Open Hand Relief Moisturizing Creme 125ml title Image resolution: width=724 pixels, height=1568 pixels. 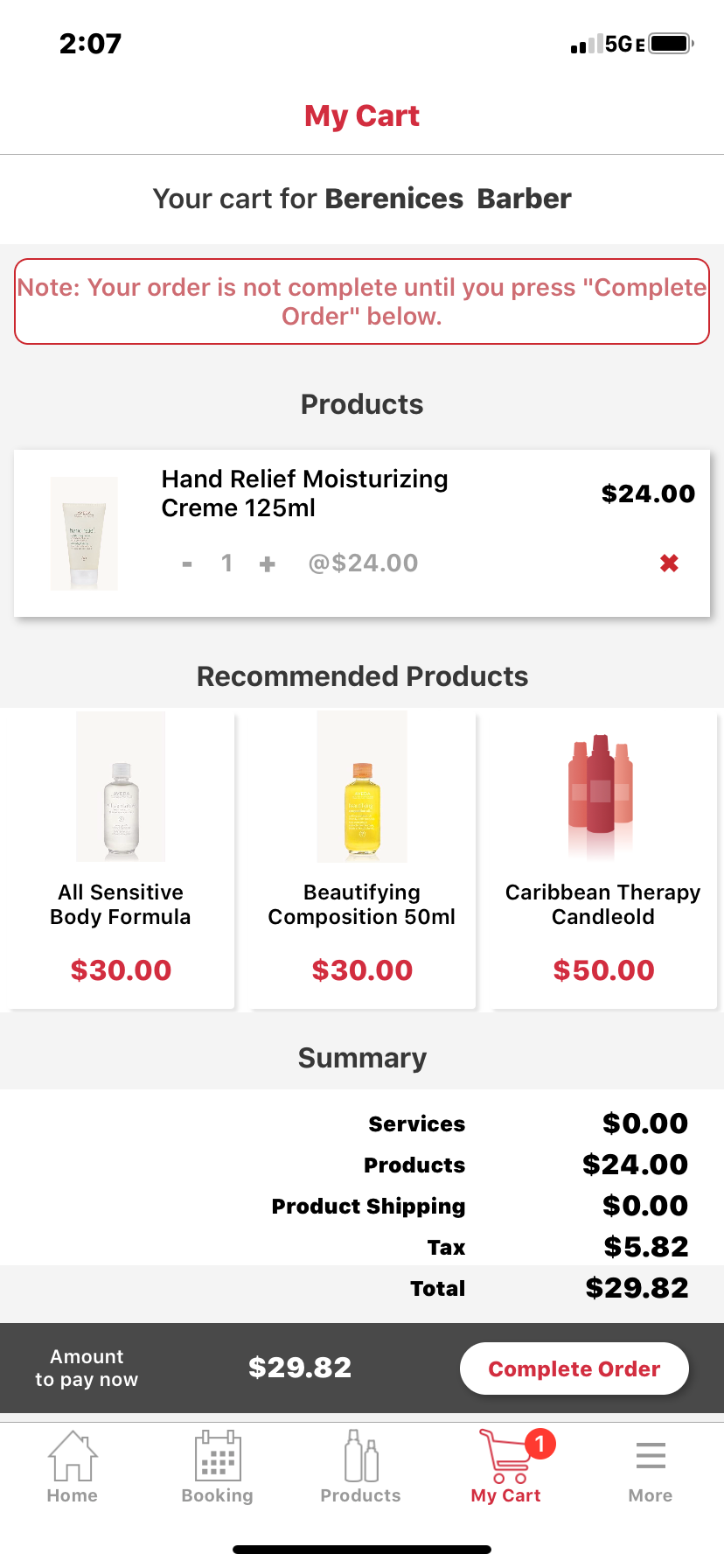[x=304, y=493]
